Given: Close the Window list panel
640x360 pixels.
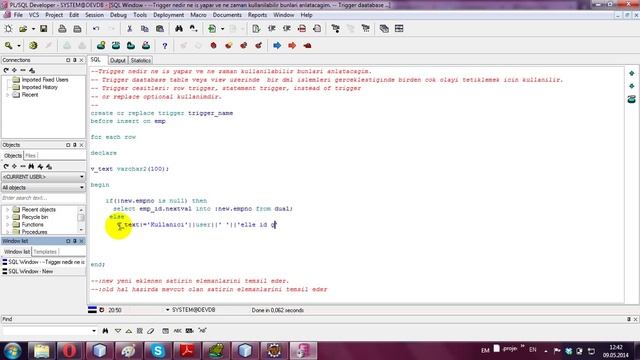Looking at the screenshot, I should (x=82, y=241).
